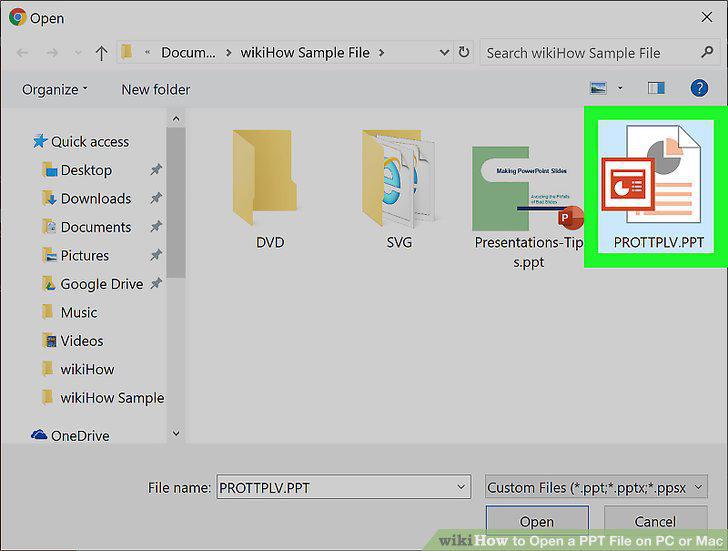This screenshot has height=551, width=728.
Task: Click the Docum... breadcrumb segment
Action: [x=188, y=52]
